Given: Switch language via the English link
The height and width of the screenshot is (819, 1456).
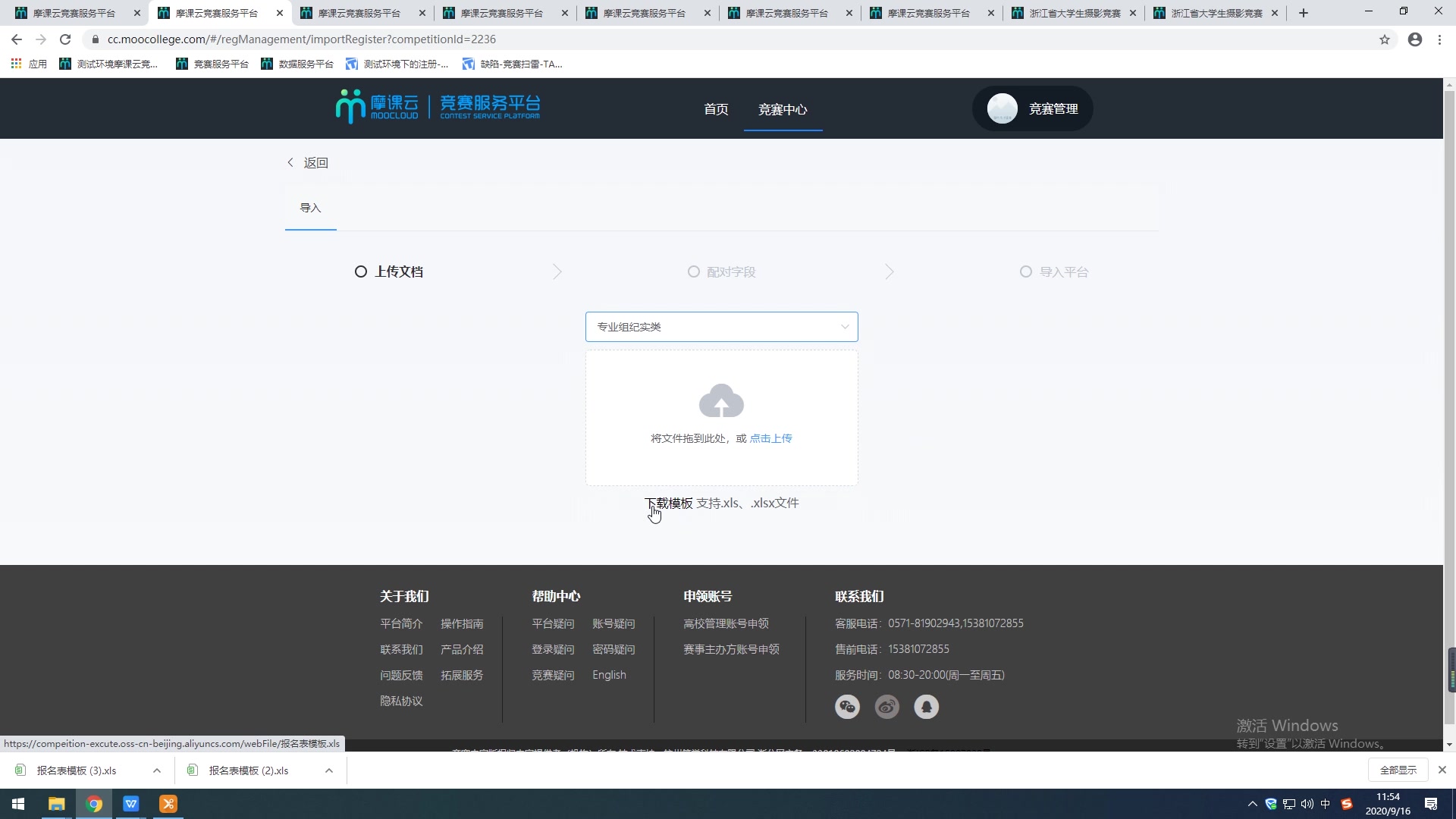Looking at the screenshot, I should [609, 675].
